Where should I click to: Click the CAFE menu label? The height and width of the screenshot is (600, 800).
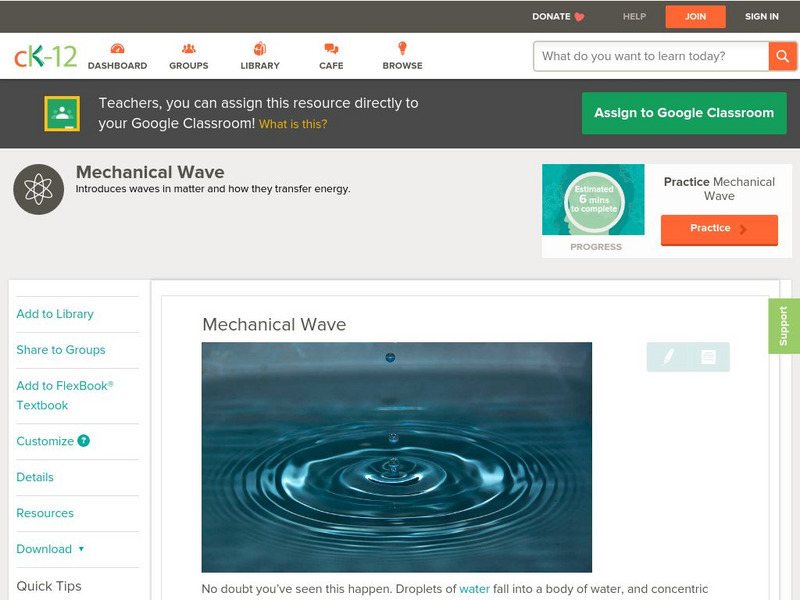click(x=331, y=66)
